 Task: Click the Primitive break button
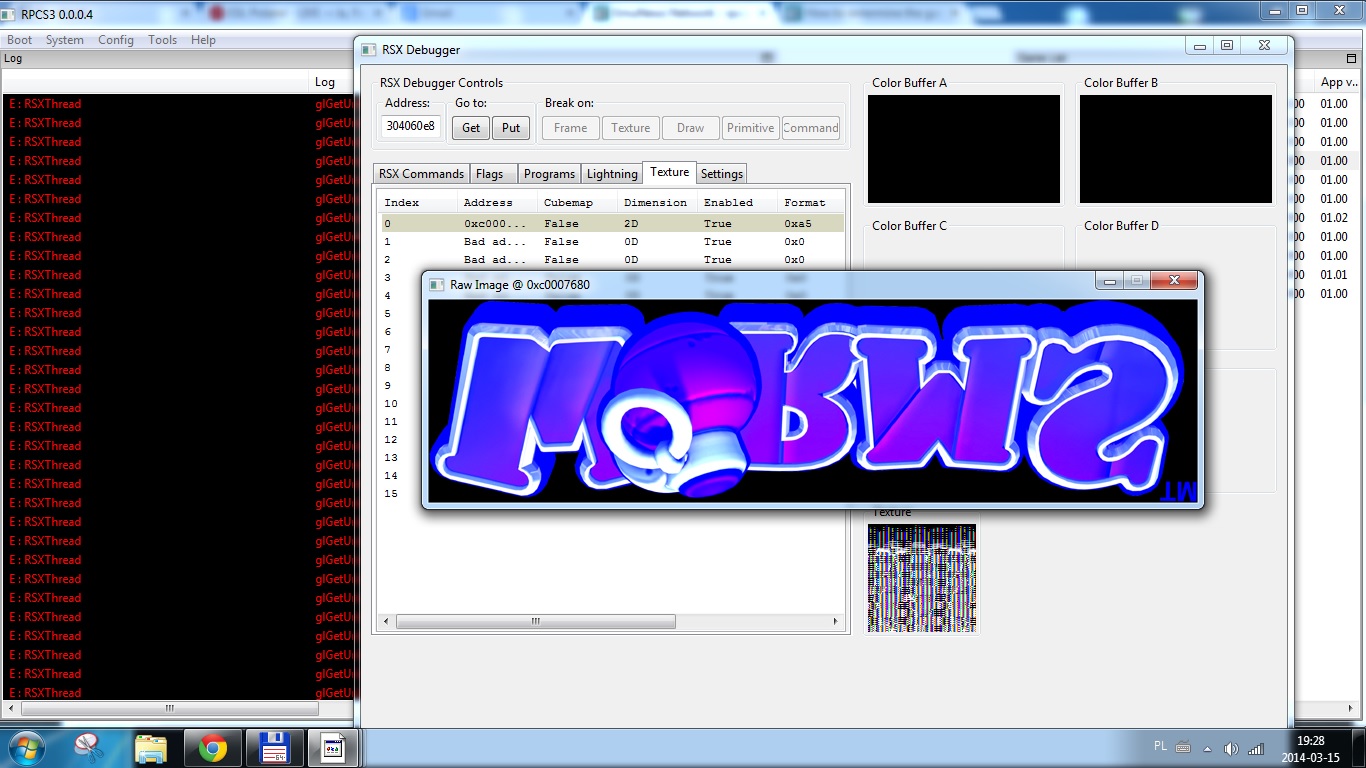click(x=751, y=127)
